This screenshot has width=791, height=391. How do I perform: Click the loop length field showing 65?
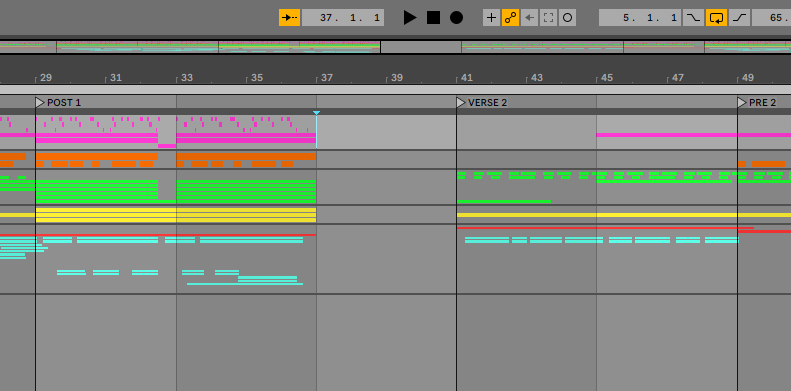771,18
